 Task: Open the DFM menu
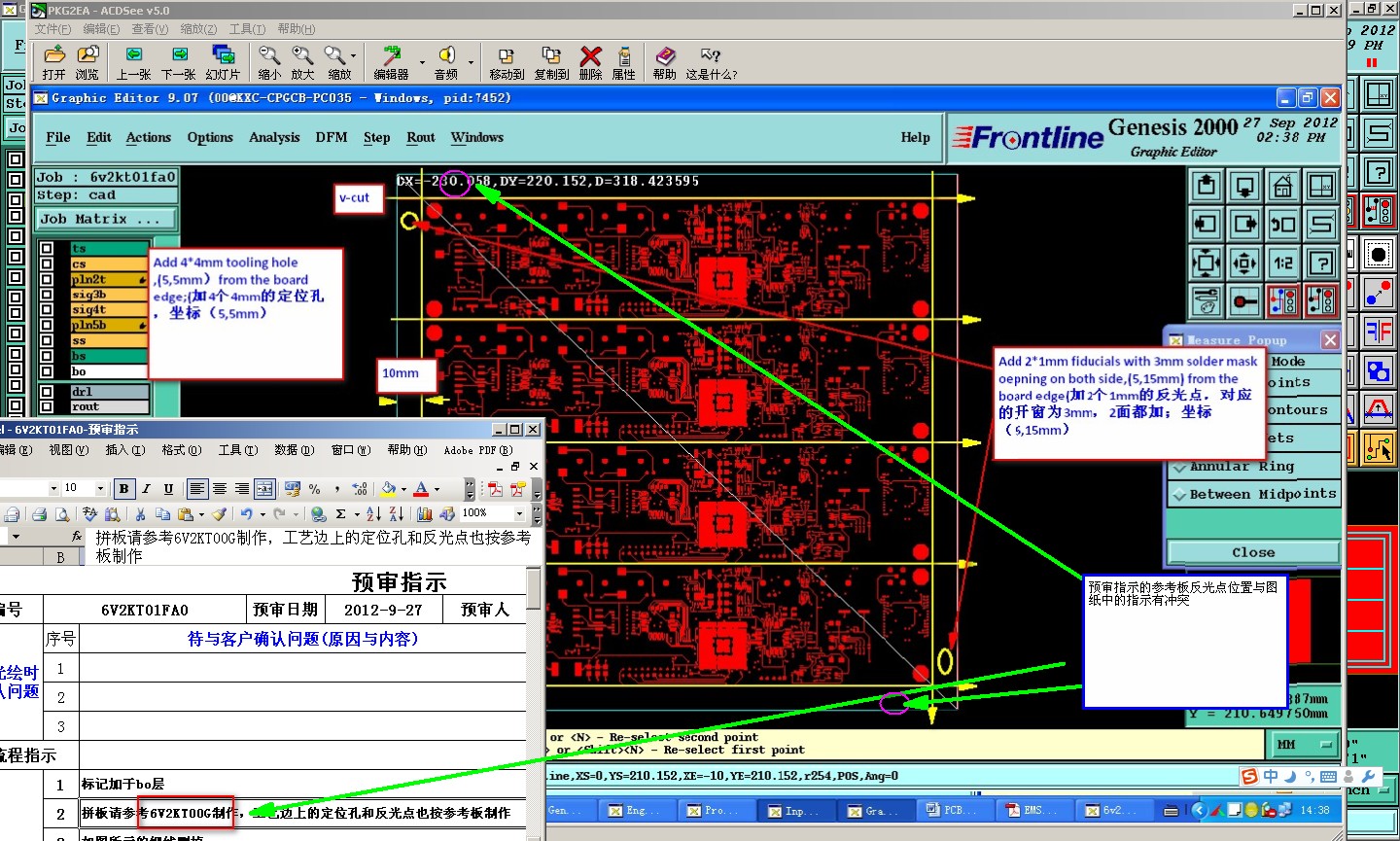pyautogui.click(x=332, y=137)
